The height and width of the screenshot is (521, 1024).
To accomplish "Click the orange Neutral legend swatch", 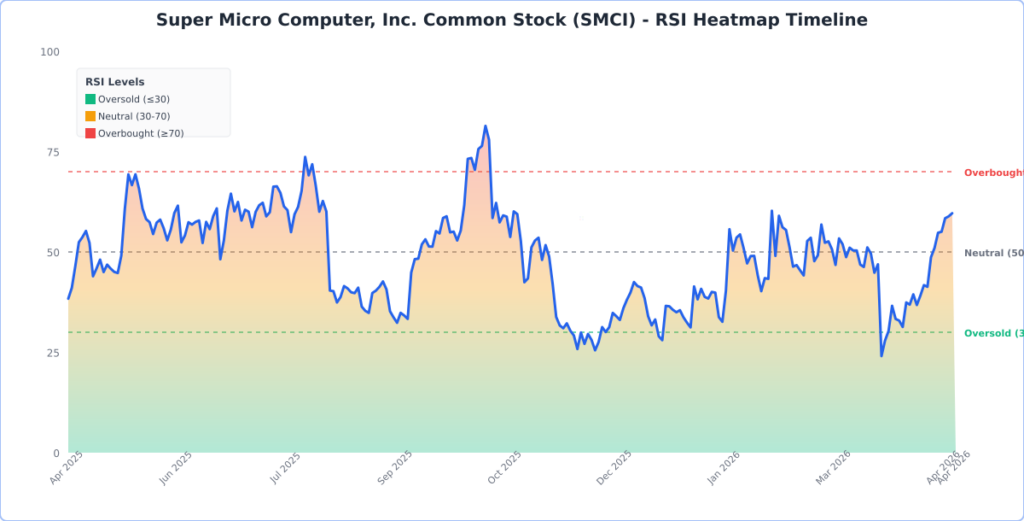I will coord(90,116).
